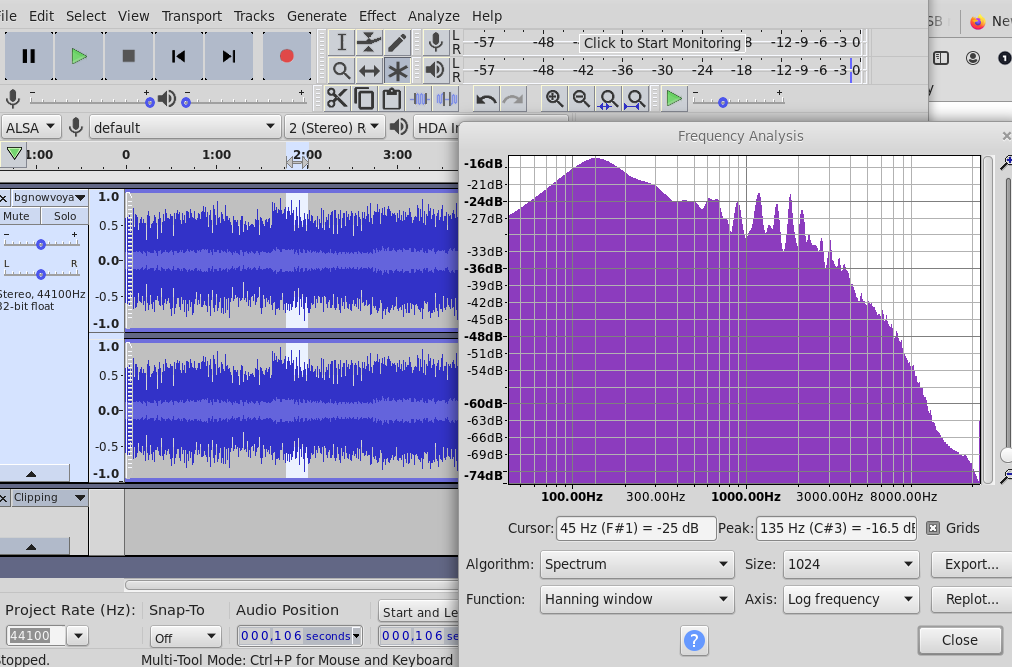This screenshot has width=1012, height=667.
Task: Open help in Frequency Analysis dialog
Action: pos(694,641)
